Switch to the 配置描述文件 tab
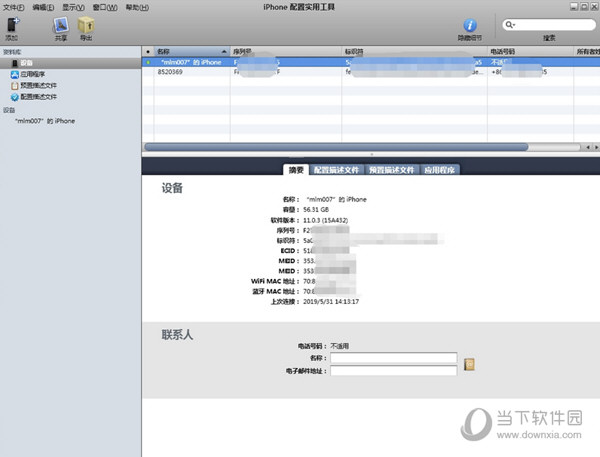Screen dimensions: 600x457 tap(336, 170)
